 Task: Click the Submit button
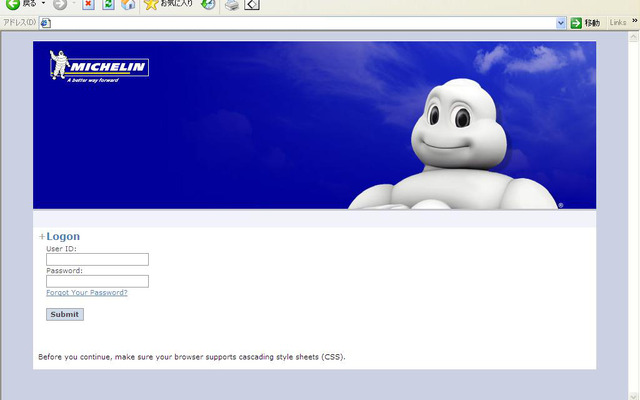(x=65, y=314)
